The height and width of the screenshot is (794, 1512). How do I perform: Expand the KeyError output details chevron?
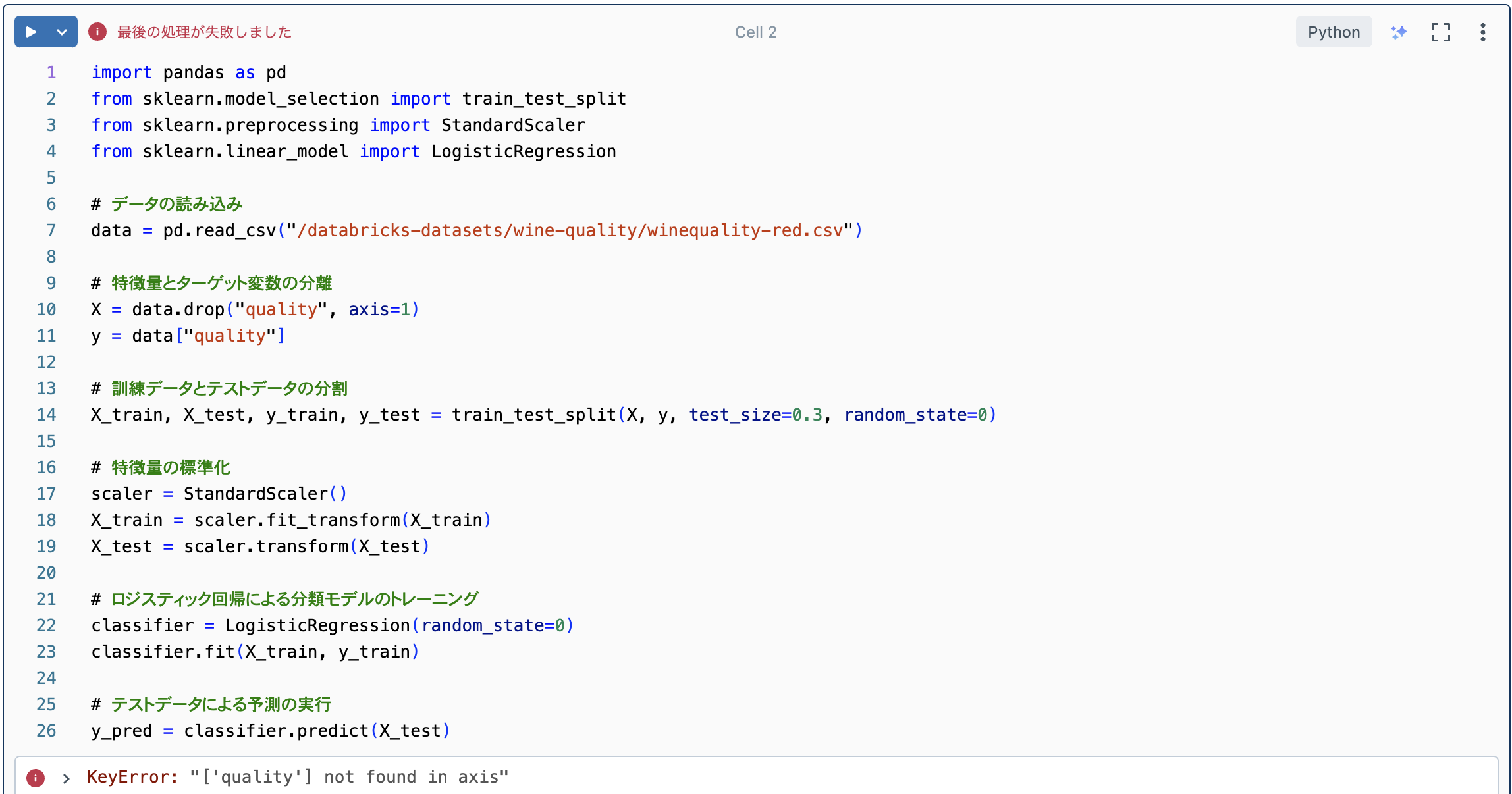65,778
